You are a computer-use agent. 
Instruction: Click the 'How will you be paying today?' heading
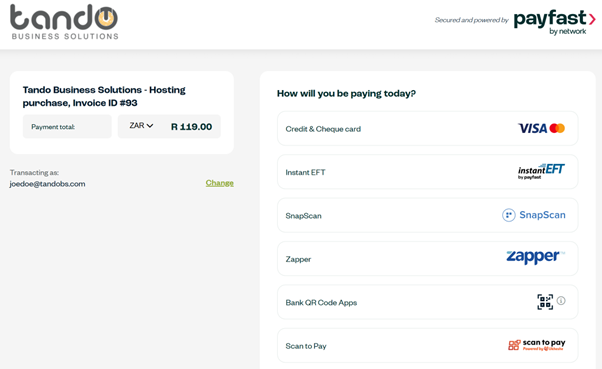coord(346,94)
